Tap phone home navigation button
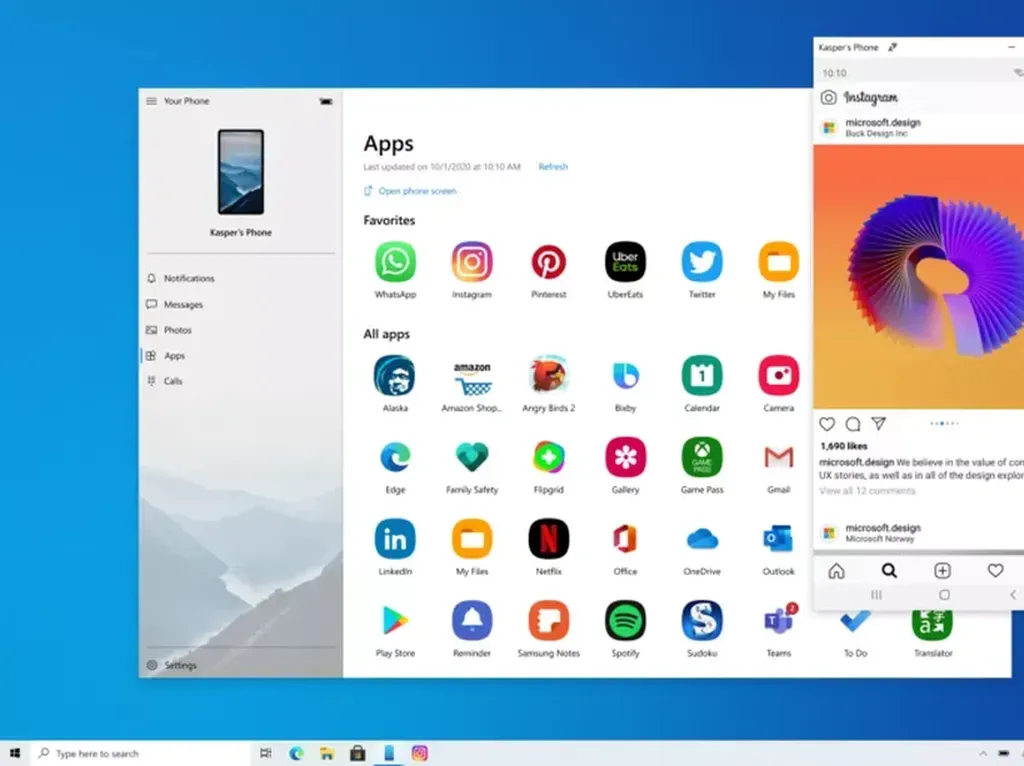Screen dimensions: 1024x766 [x=944, y=595]
